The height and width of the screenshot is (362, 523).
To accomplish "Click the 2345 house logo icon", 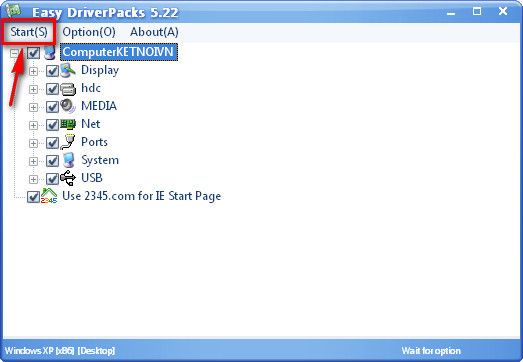I will pyautogui.click(x=49, y=196).
